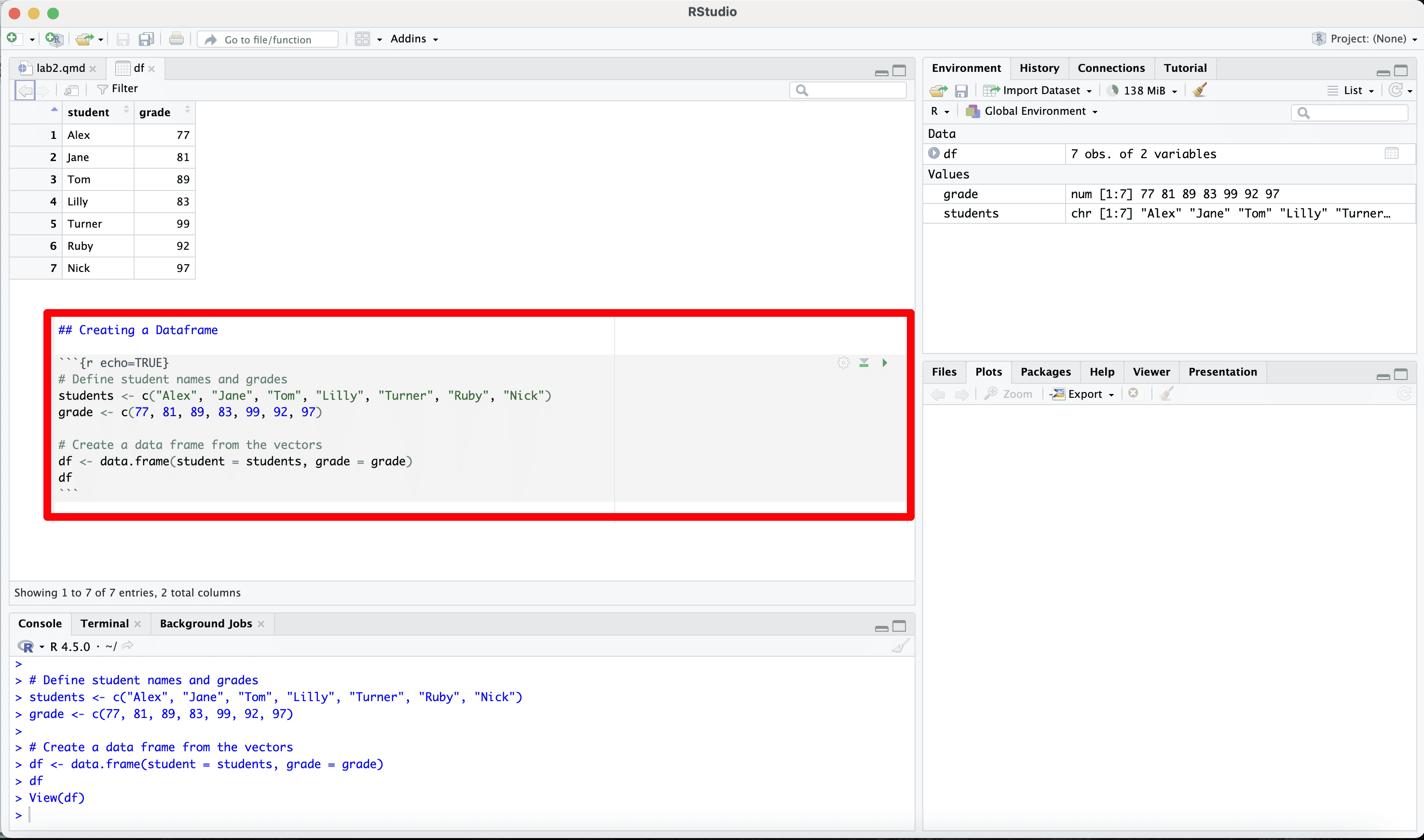Click the broom to clear environment objects
Viewport: 1424px width, 840px height.
1200,90
